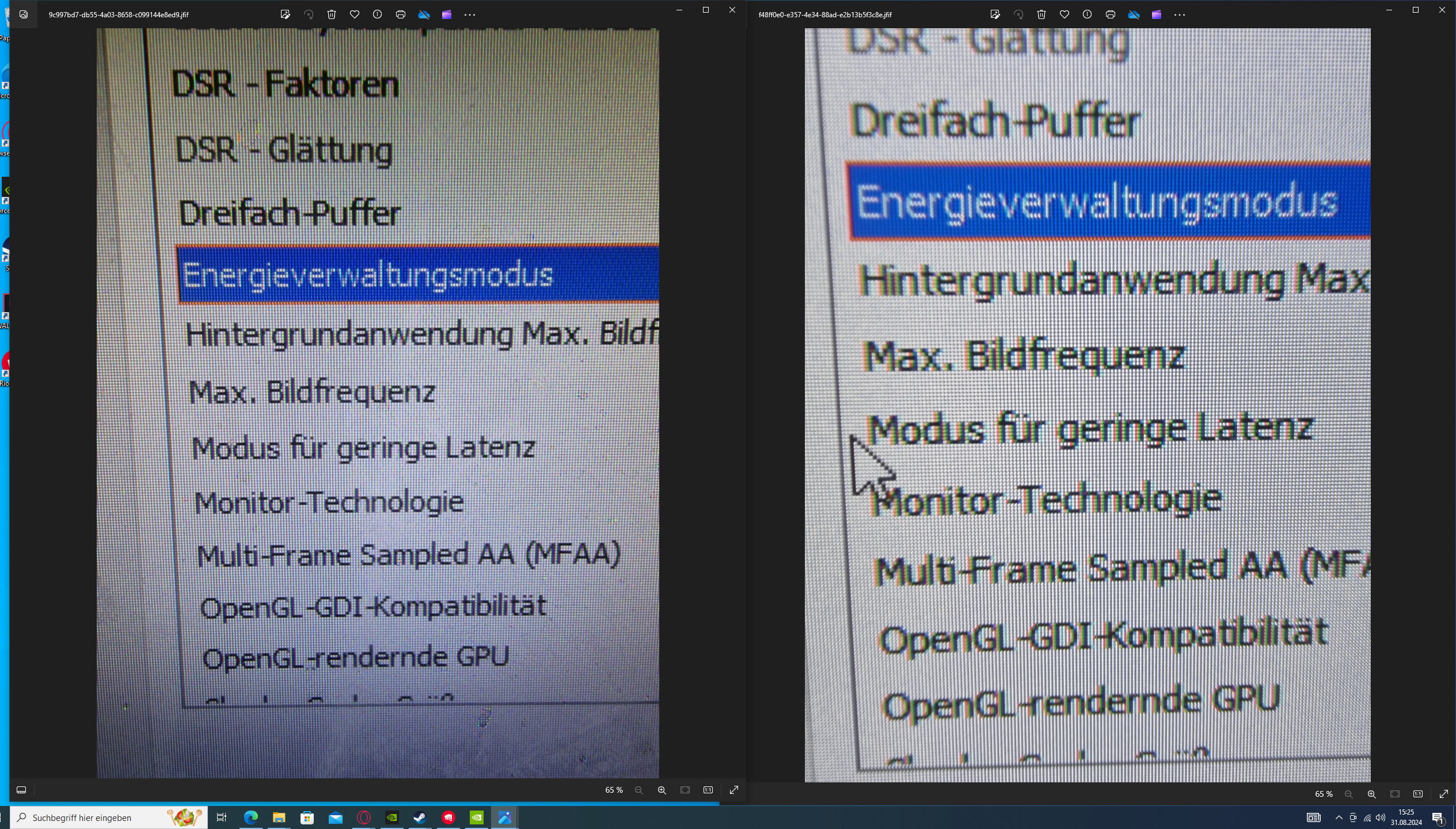This screenshot has width=1456, height=829.
Task: Click the Windows taskbar search box
Action: coord(109,817)
